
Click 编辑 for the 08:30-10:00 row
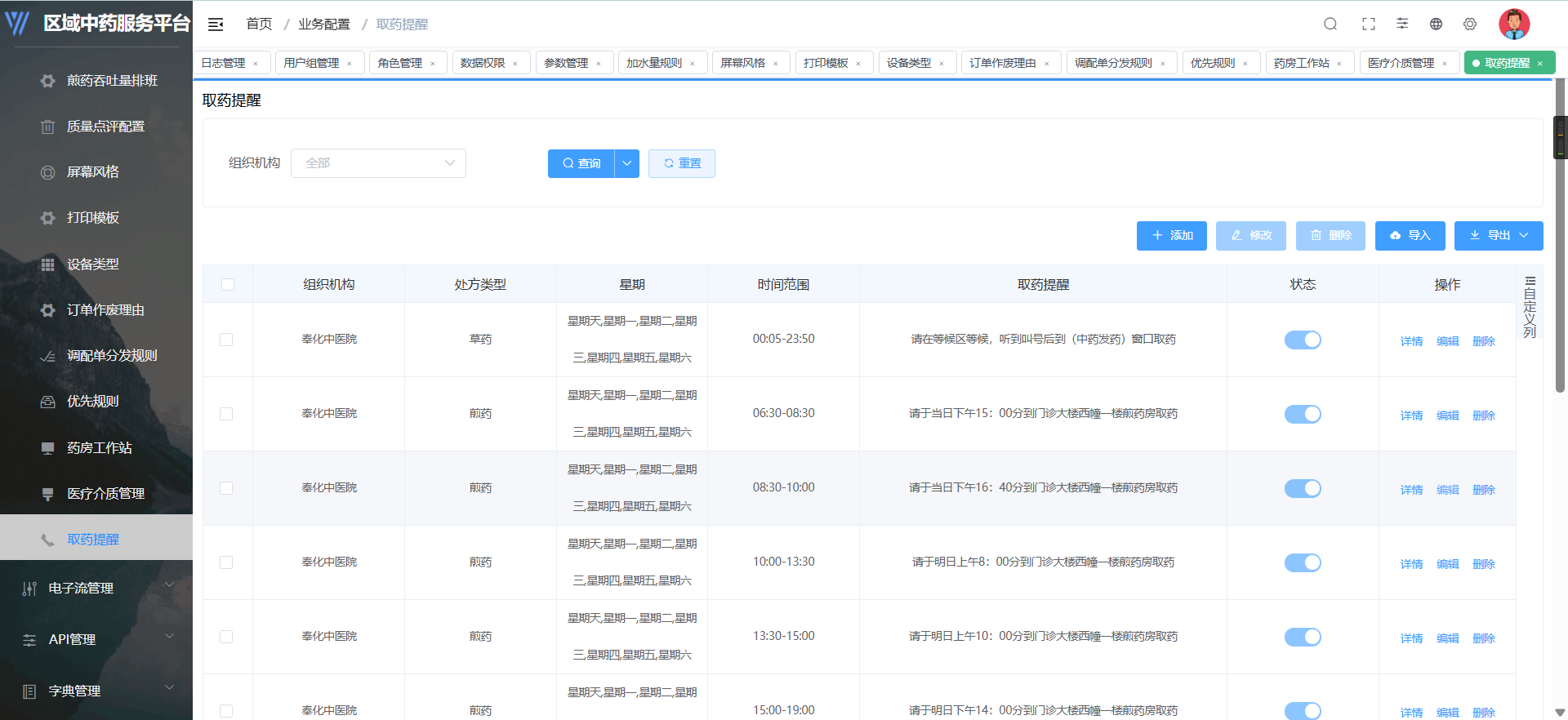(1448, 490)
